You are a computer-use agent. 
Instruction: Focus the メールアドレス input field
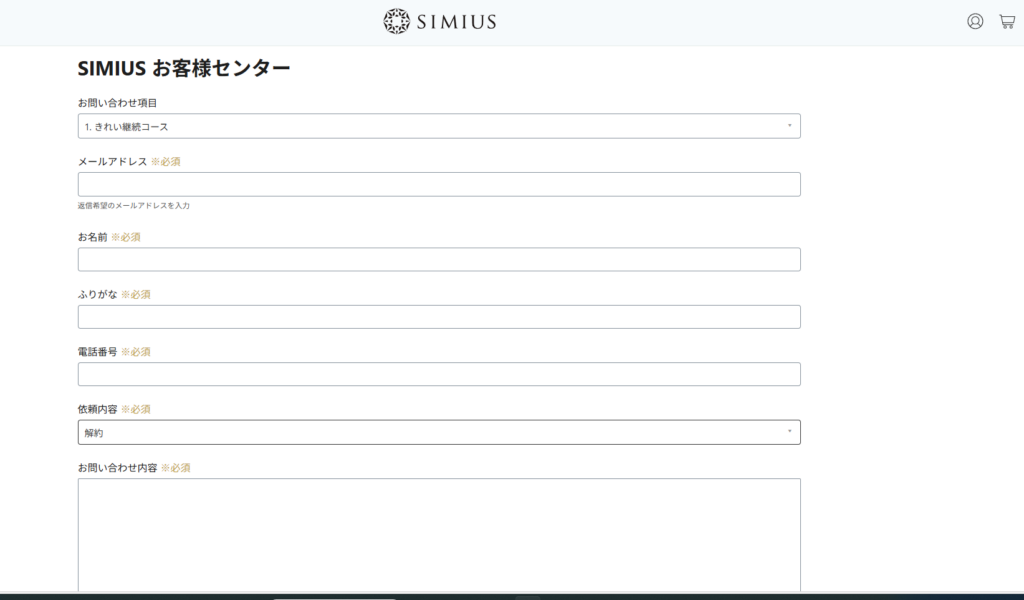(439, 184)
